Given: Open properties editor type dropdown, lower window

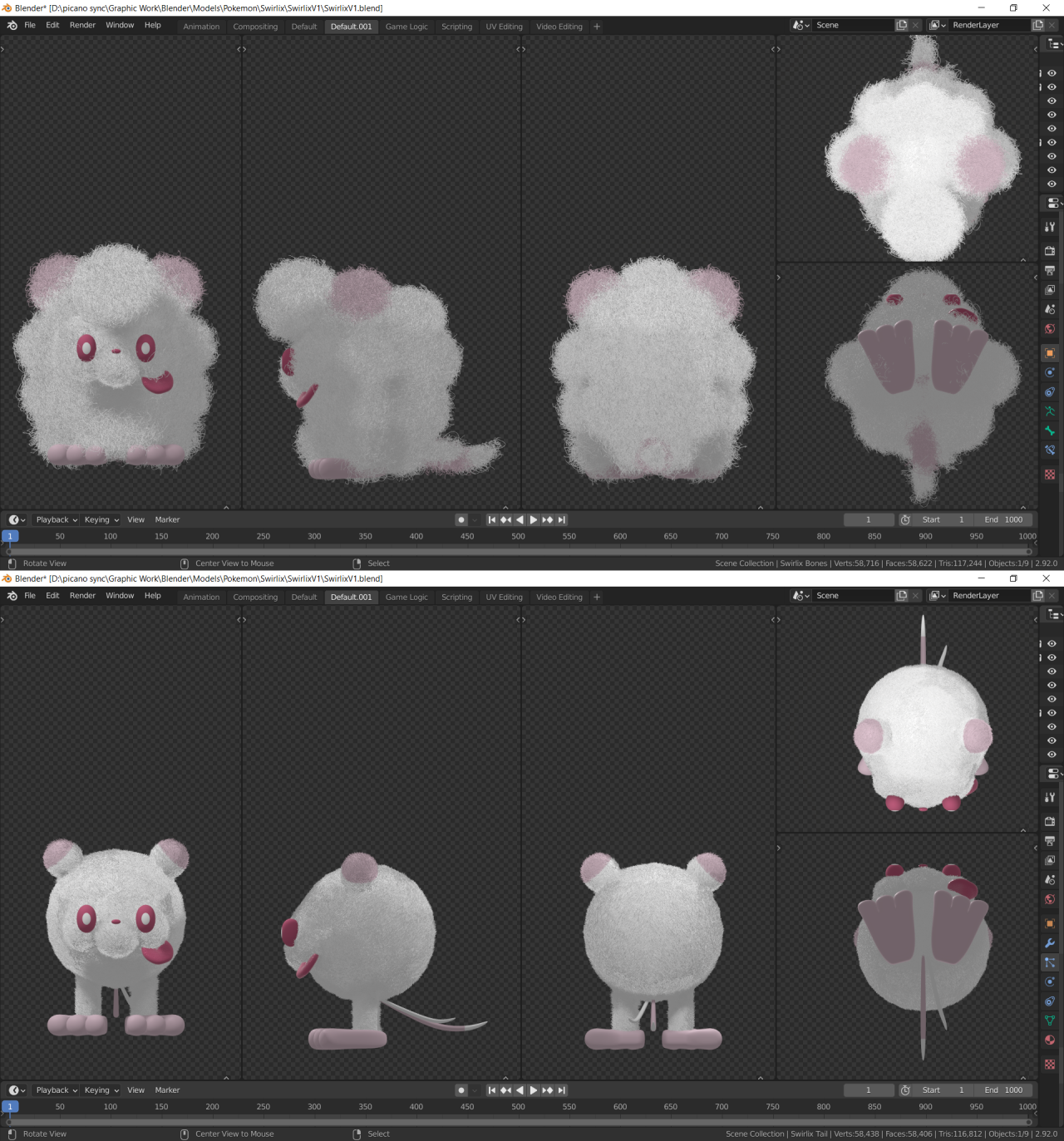Looking at the screenshot, I should [1054, 774].
